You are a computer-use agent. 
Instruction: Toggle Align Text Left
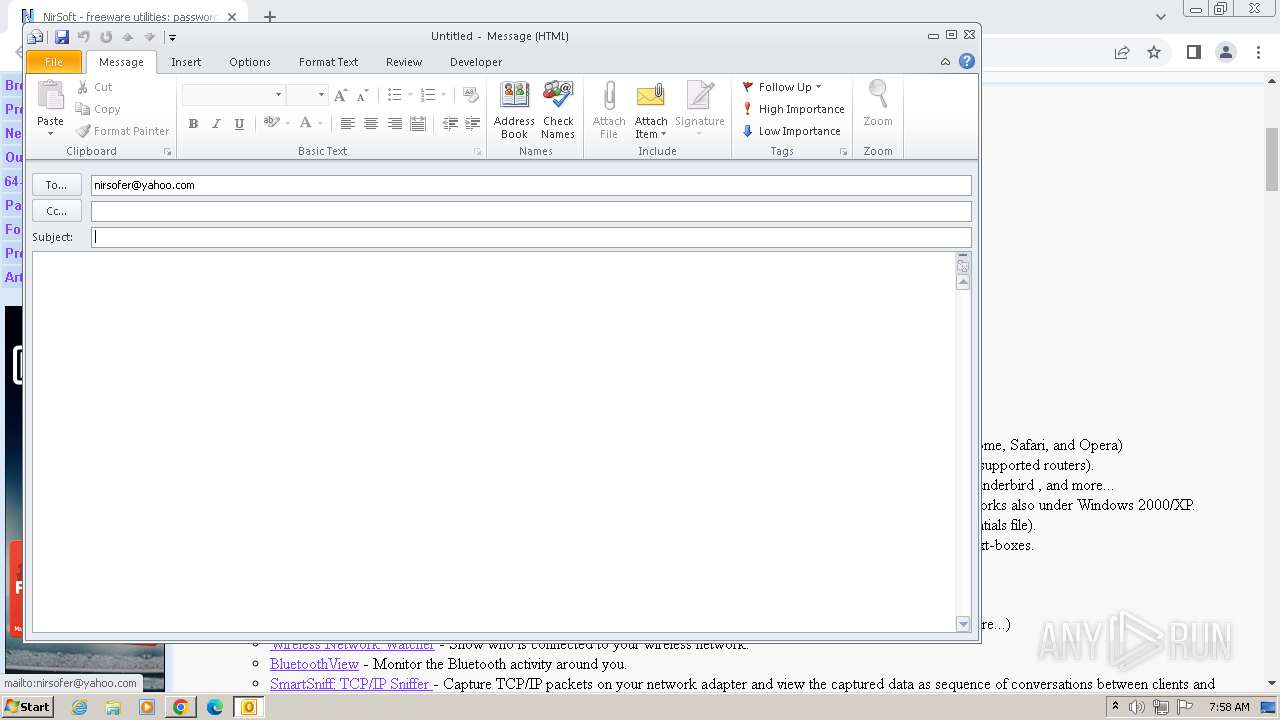coord(347,124)
